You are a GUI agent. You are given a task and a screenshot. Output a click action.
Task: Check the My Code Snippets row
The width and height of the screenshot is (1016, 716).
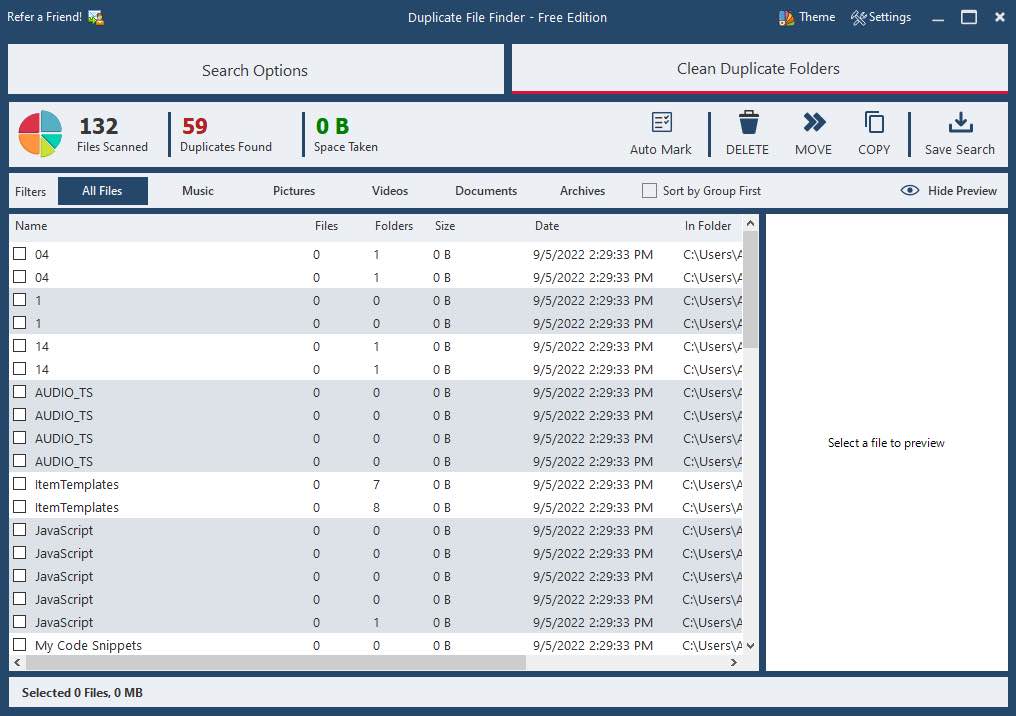(x=20, y=645)
